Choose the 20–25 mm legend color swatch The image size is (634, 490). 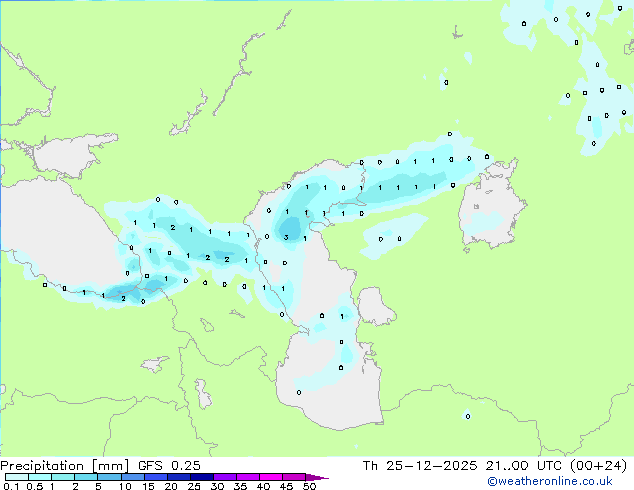[x=179, y=477]
